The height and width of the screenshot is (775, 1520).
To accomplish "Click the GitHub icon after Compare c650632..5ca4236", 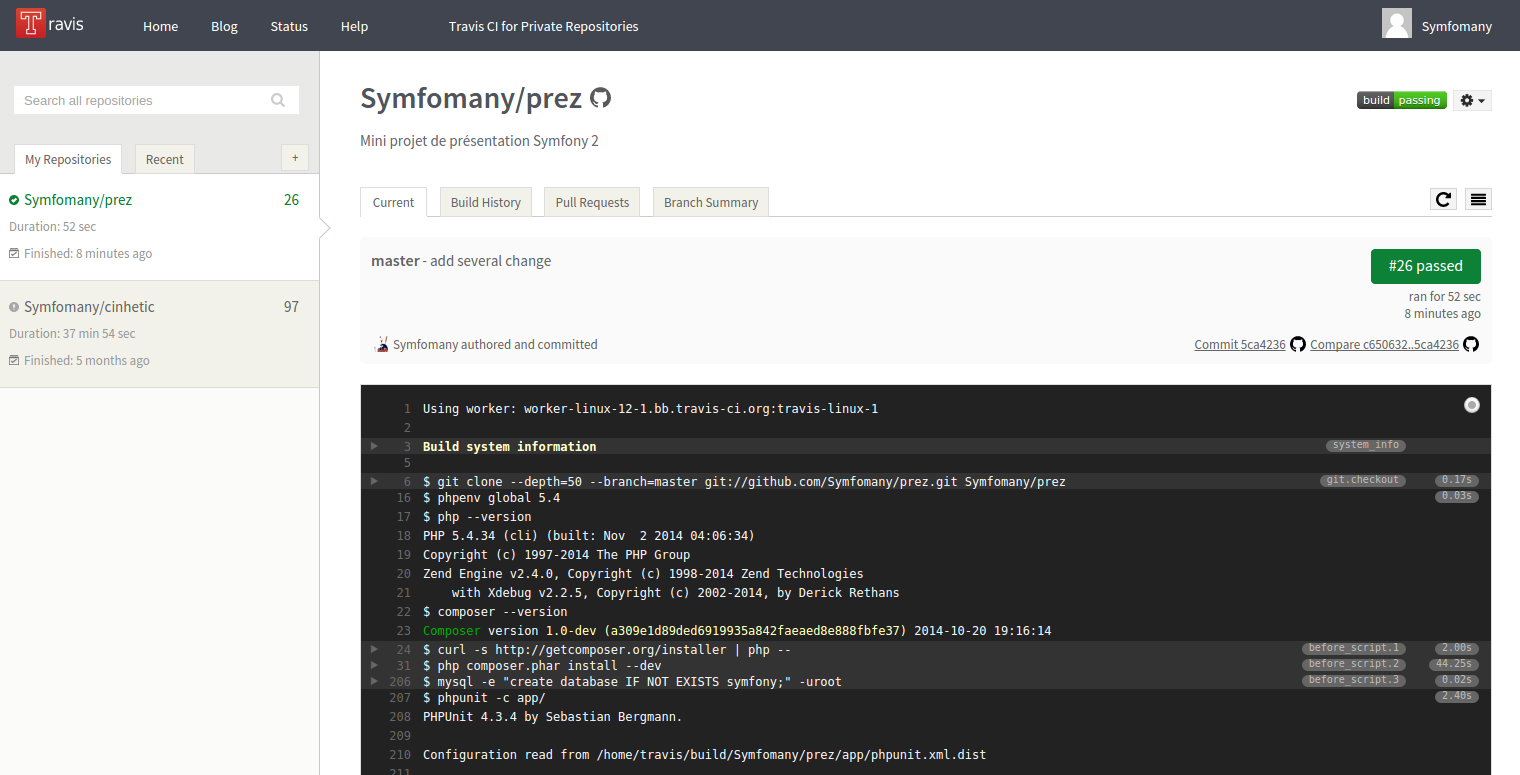I will (x=1471, y=344).
